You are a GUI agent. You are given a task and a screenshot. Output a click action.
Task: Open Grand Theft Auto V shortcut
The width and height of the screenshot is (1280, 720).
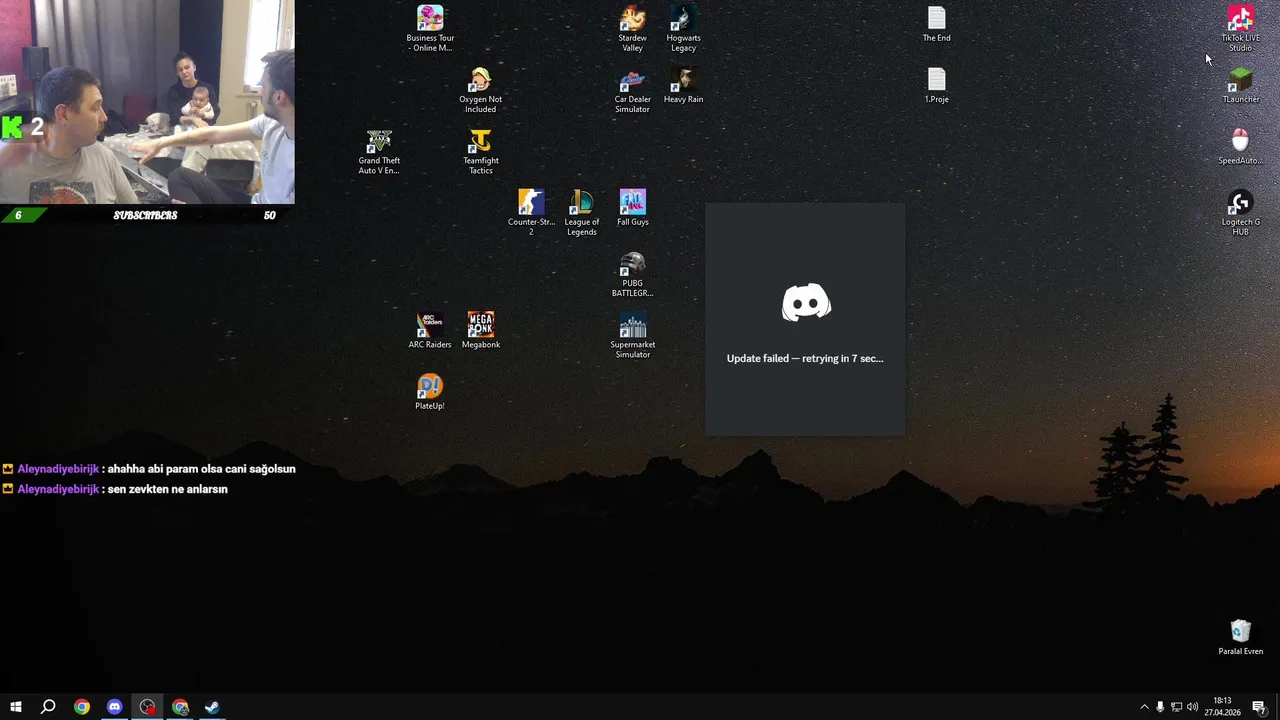(379, 152)
